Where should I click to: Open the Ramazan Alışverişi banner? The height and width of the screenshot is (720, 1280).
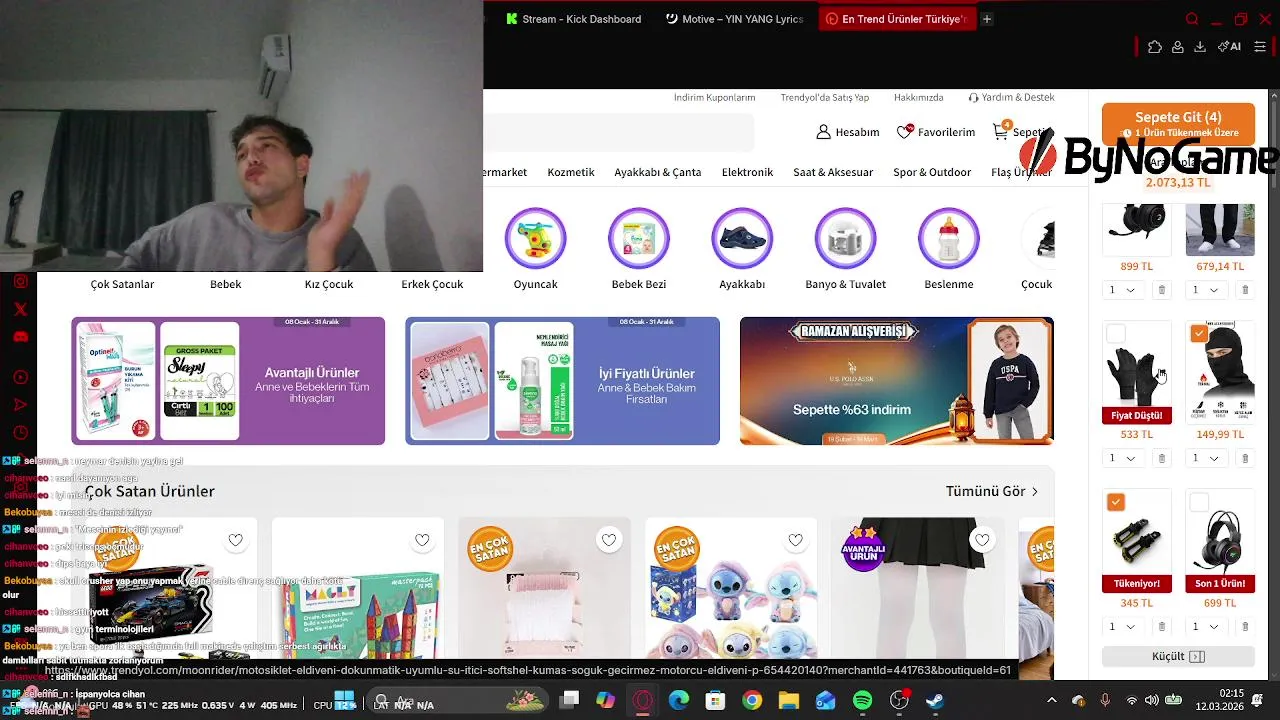pos(896,381)
